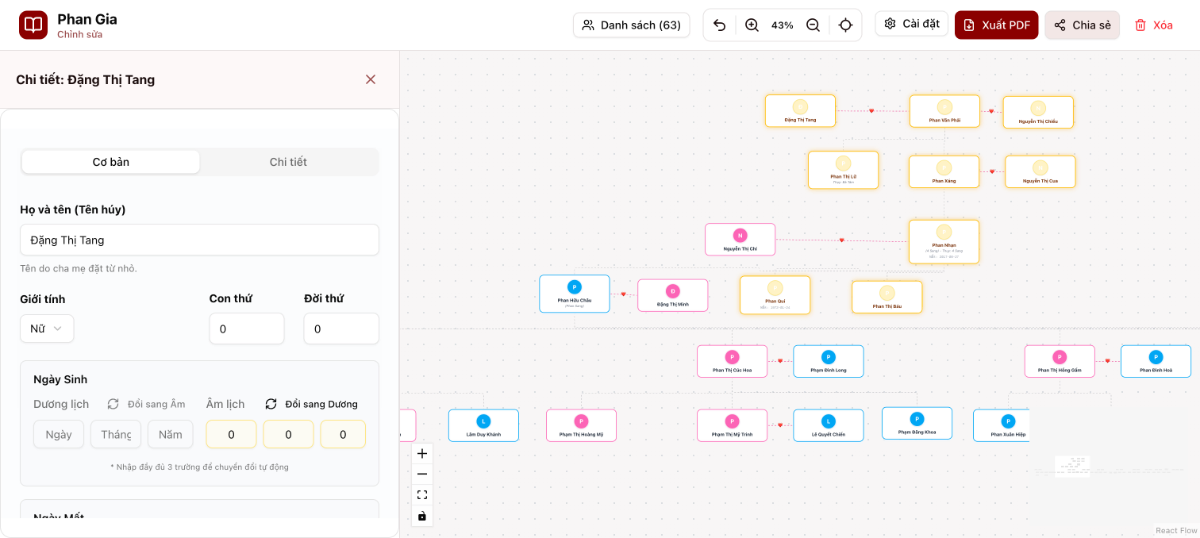Select the Cơ bản tab
Viewport: 1200px width, 538px height.
point(111,162)
